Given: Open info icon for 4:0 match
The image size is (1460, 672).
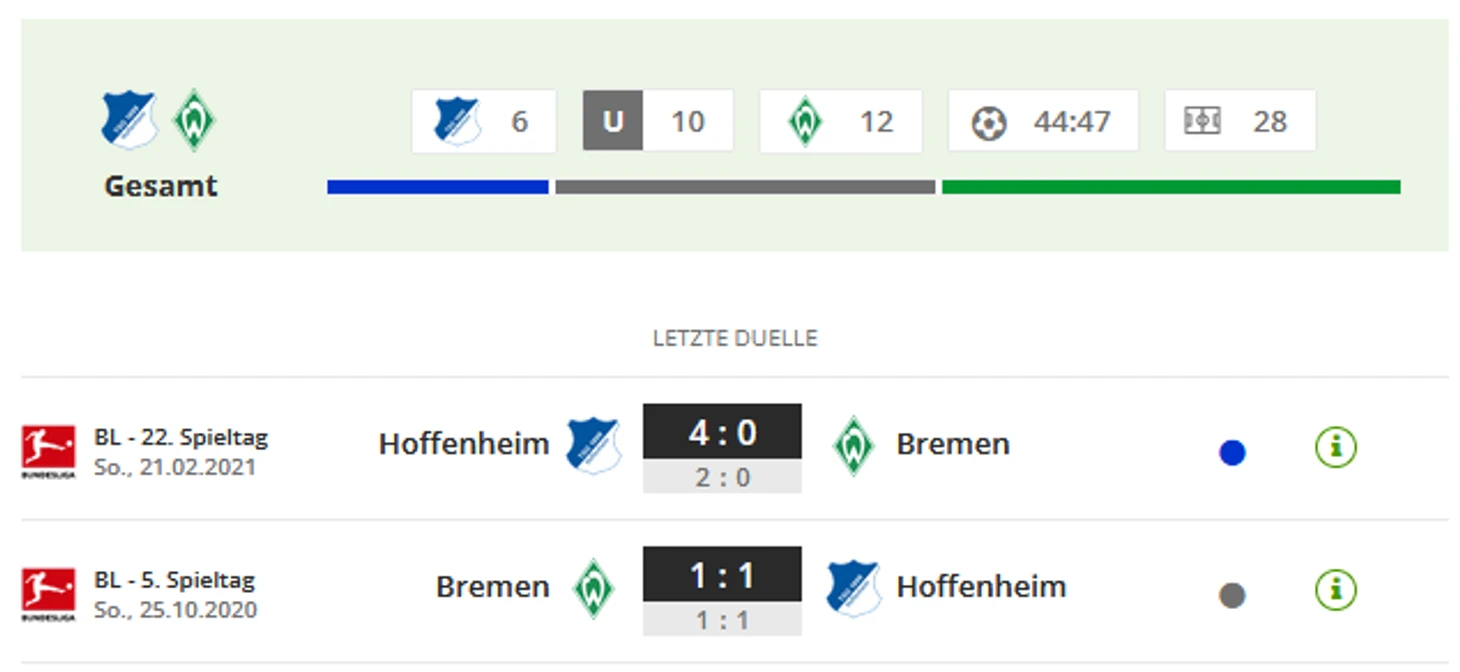Looking at the screenshot, I should point(1336,447).
